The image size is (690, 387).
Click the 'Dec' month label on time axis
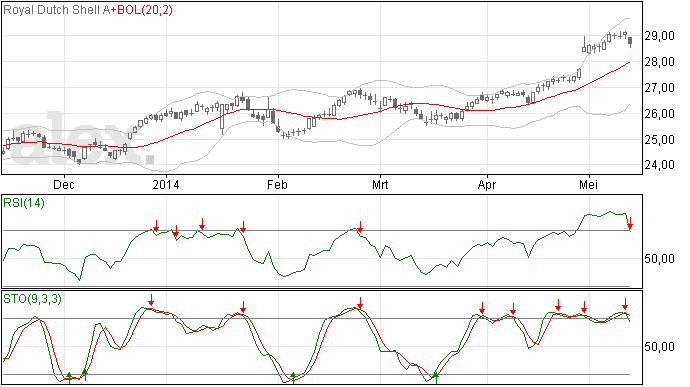64,184
